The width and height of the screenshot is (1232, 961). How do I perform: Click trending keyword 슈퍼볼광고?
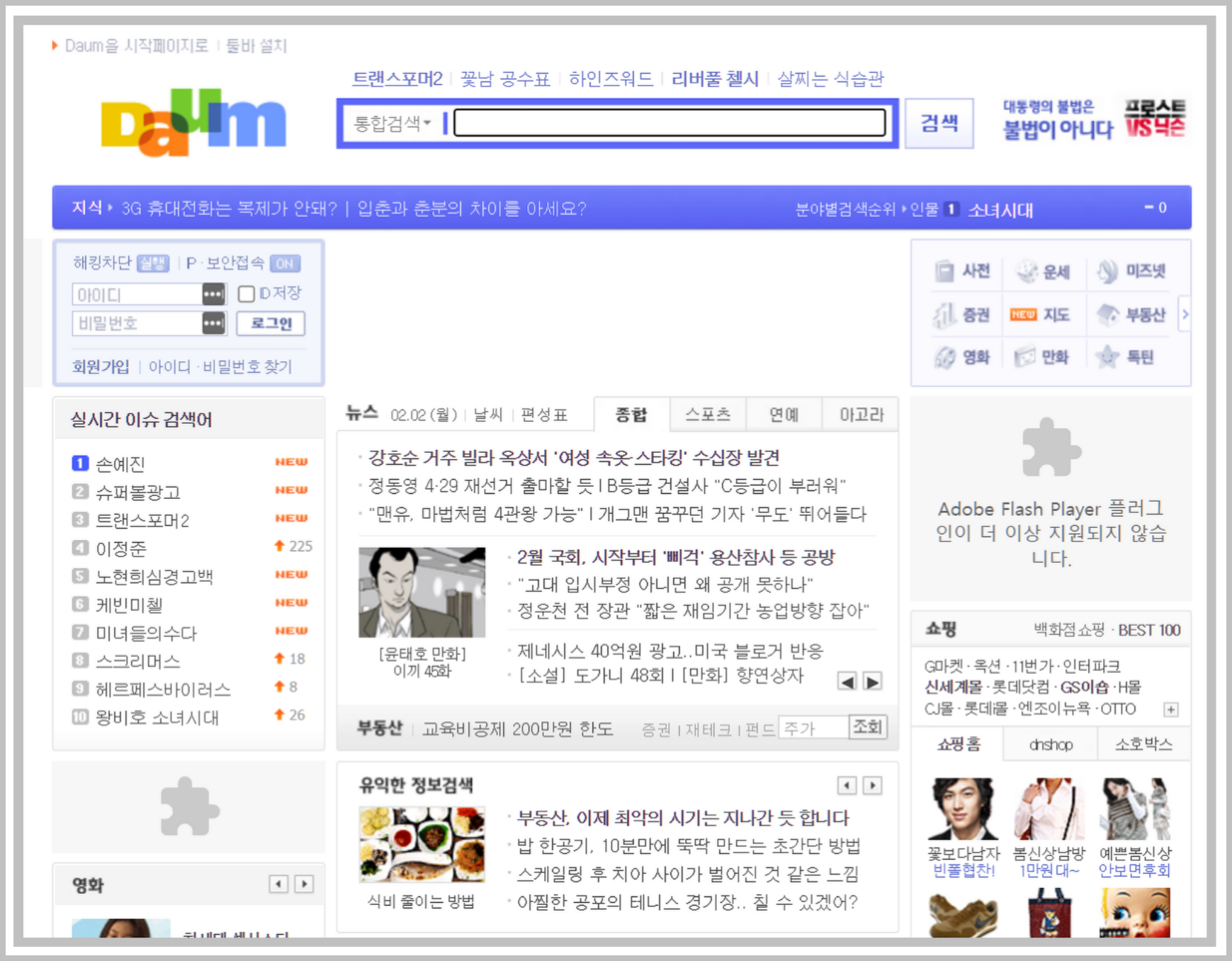[138, 492]
